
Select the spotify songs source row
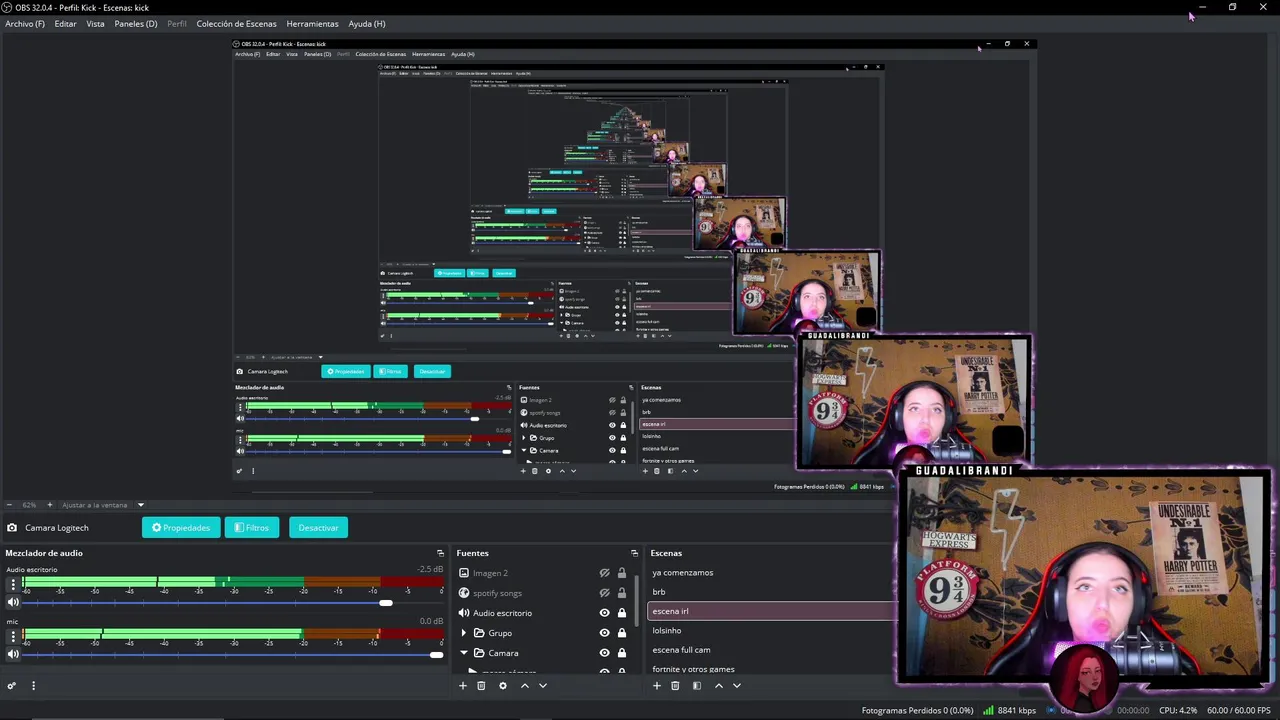click(542, 593)
